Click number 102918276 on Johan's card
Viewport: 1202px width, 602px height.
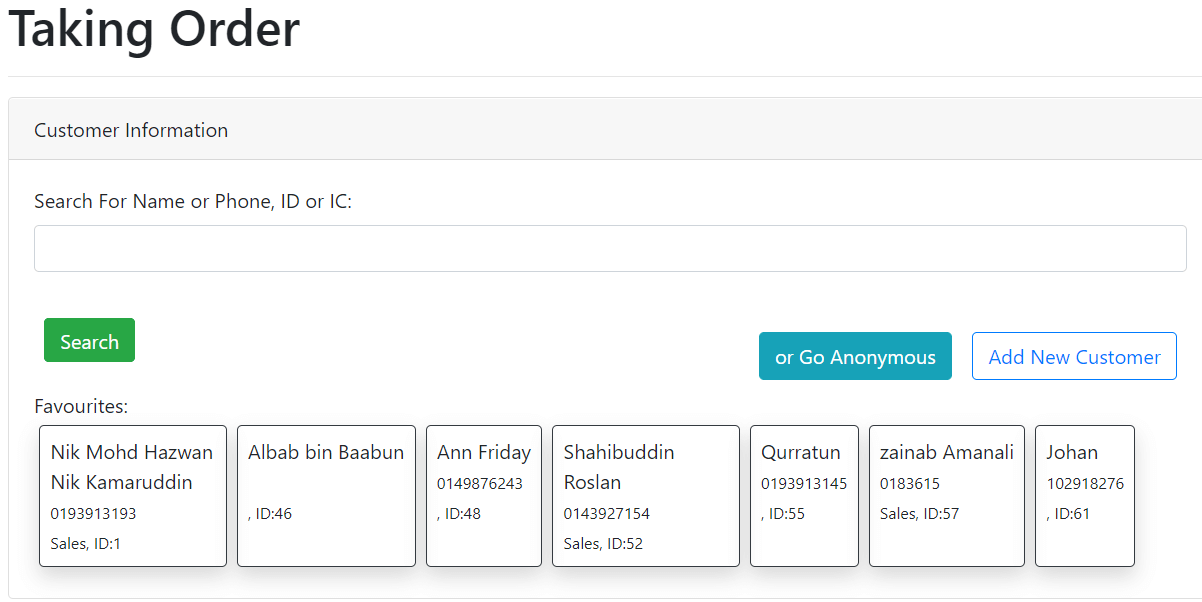click(x=1085, y=484)
